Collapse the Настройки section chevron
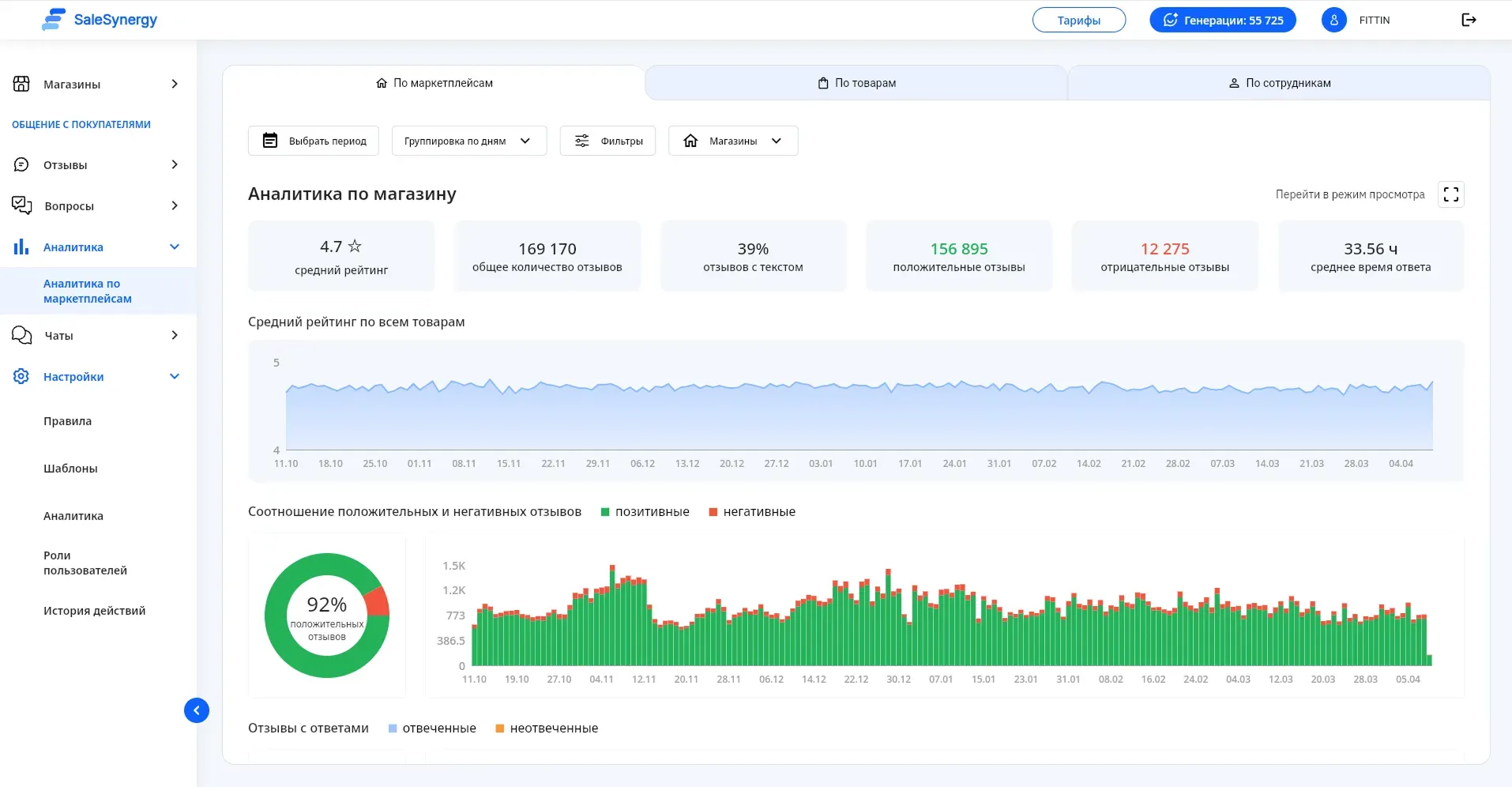The width and height of the screenshot is (1512, 787). click(174, 376)
